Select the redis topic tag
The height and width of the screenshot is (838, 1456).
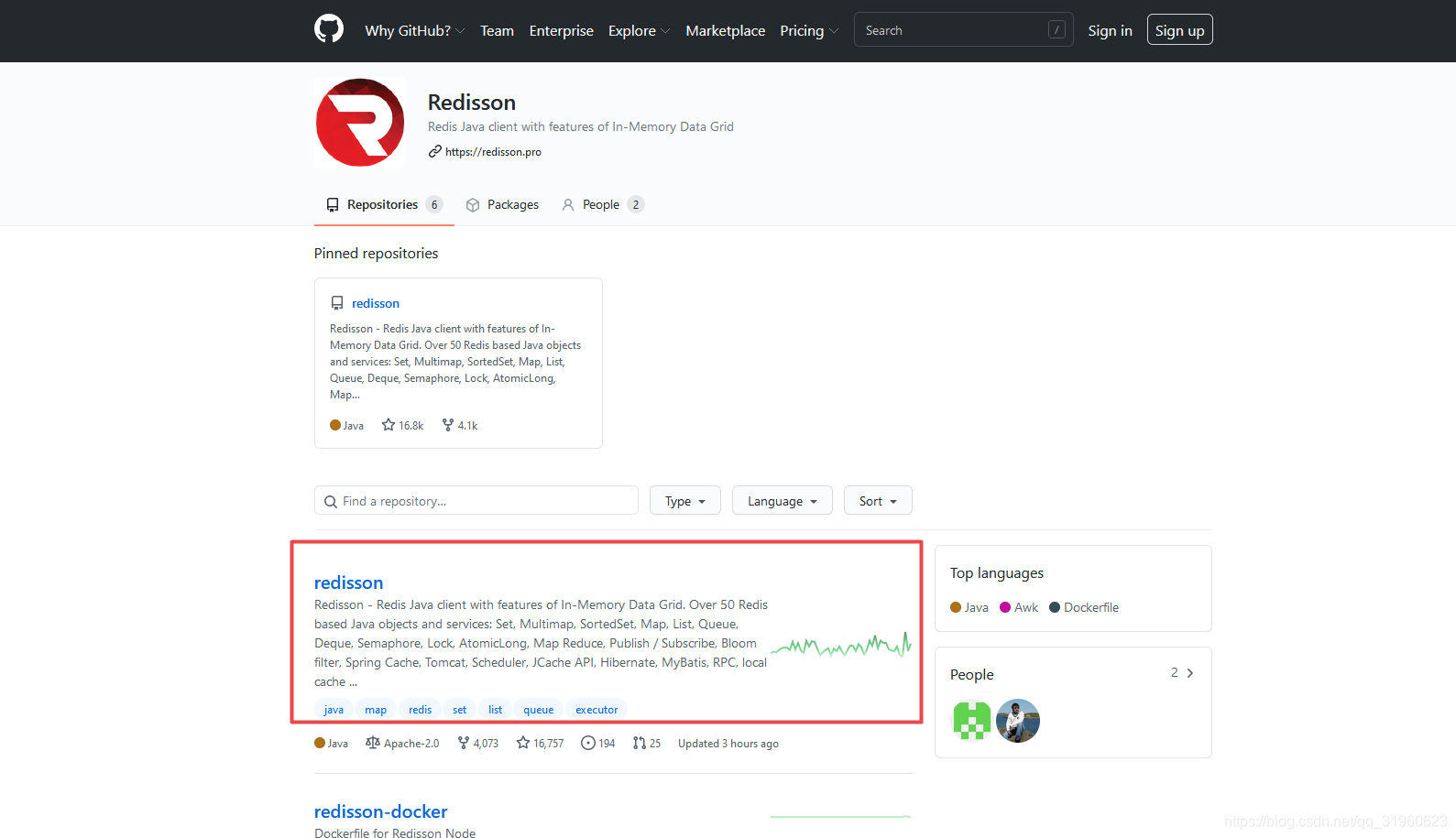tap(421, 710)
